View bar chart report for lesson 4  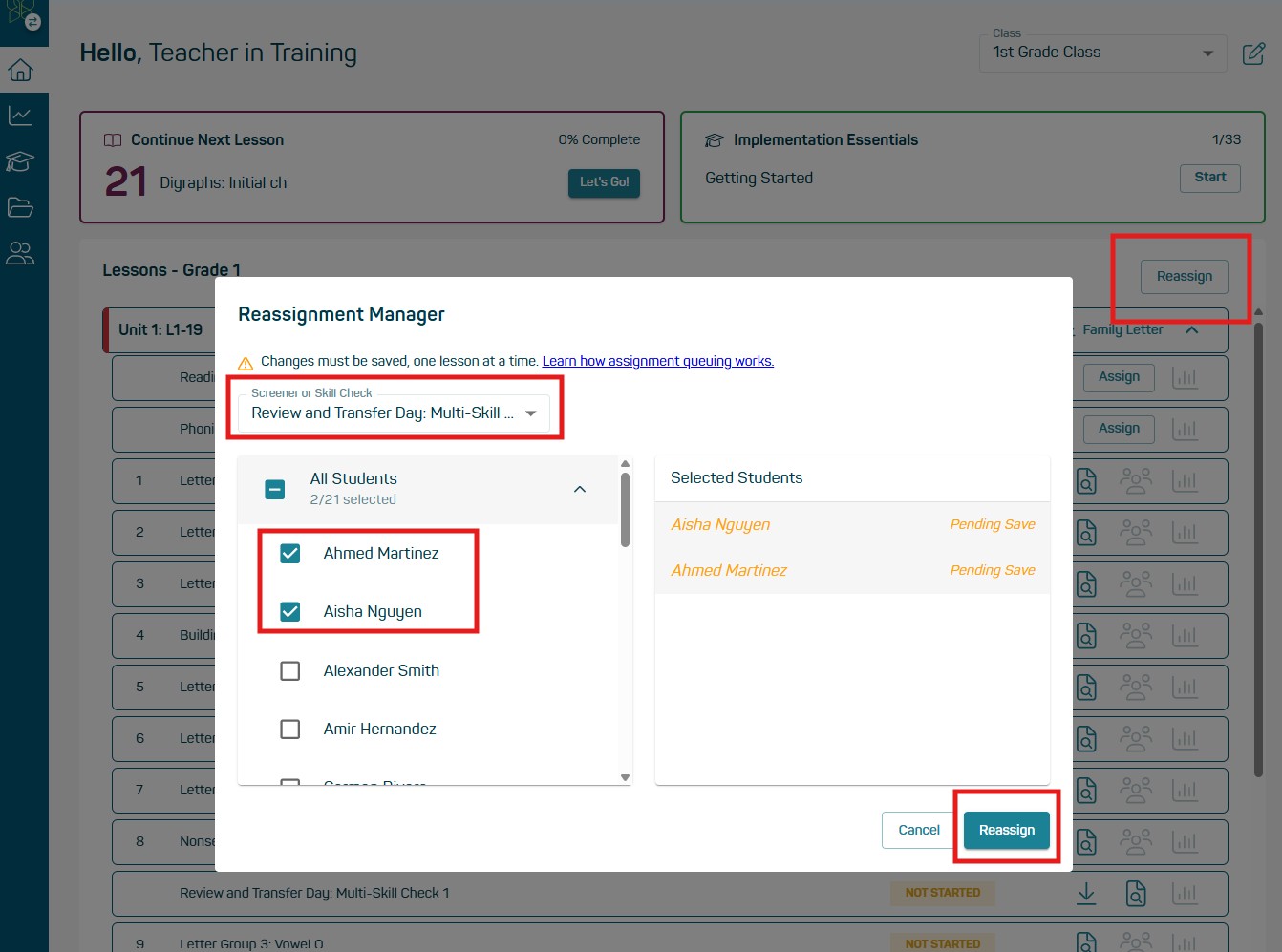1185,635
